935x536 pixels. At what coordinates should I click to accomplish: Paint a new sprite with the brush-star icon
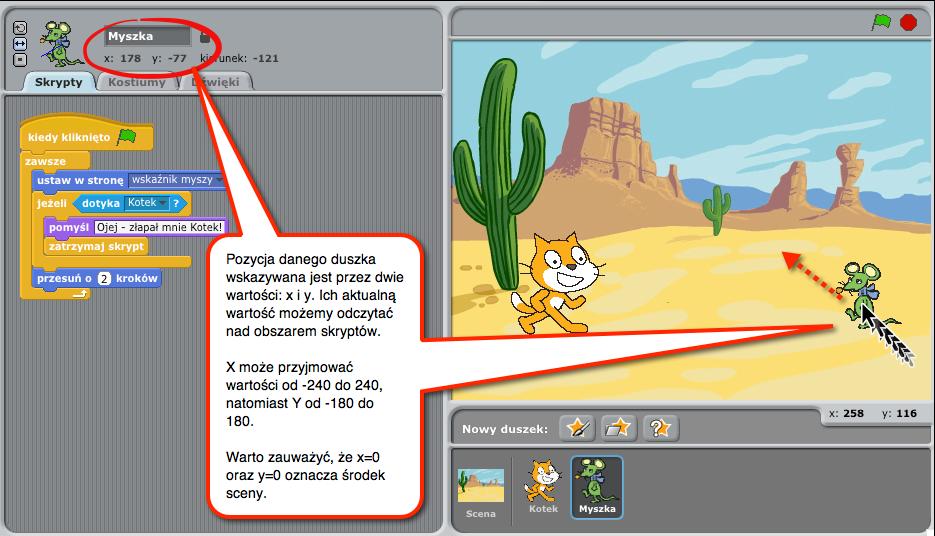tap(577, 428)
